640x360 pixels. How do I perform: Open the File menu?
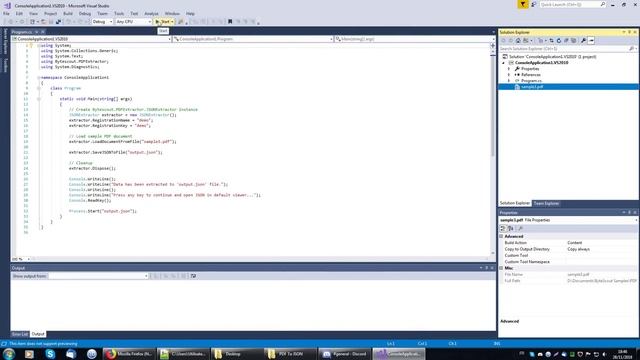pyautogui.click(x=6, y=13)
